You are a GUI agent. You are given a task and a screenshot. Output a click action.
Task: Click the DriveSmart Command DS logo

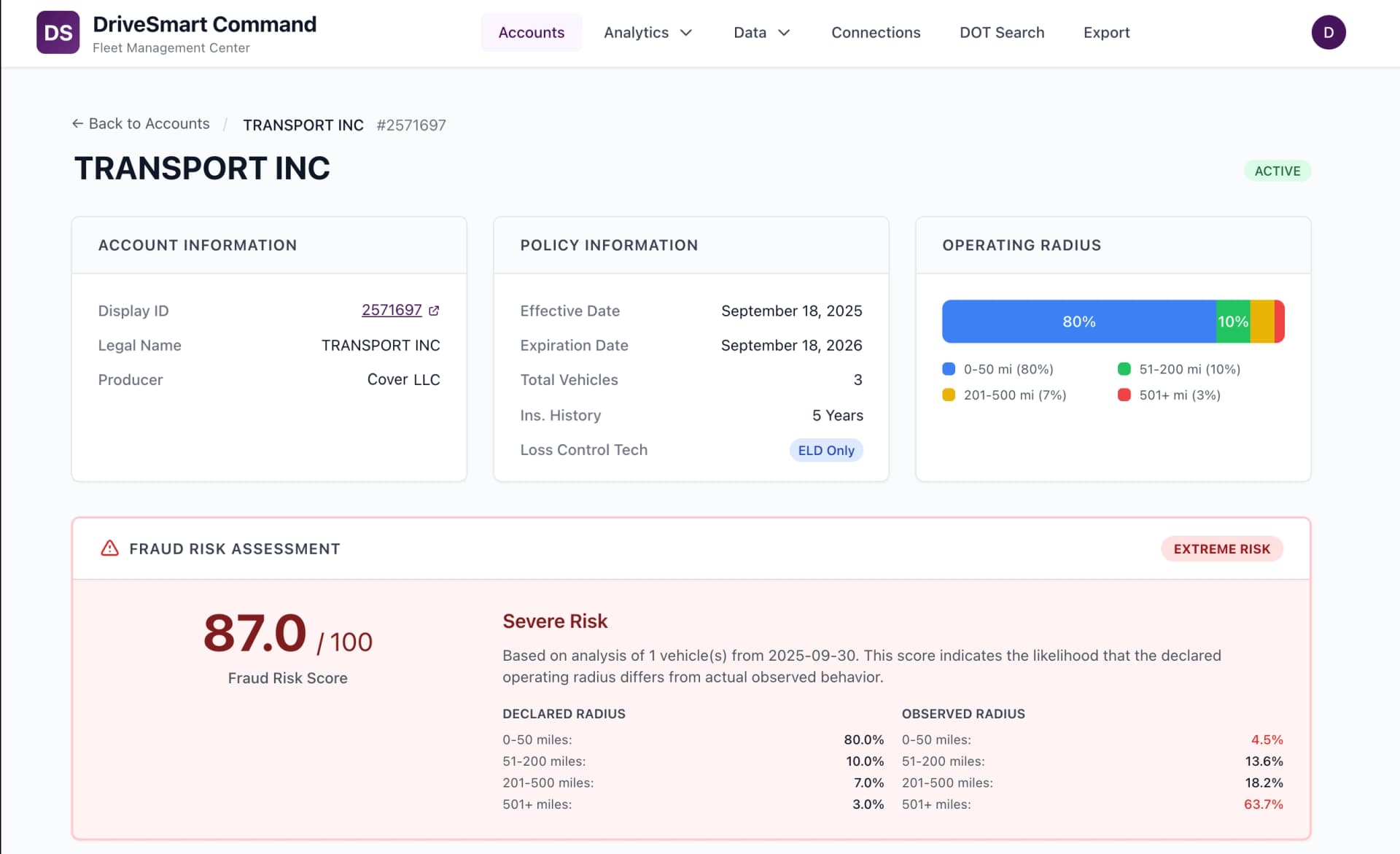click(x=58, y=32)
